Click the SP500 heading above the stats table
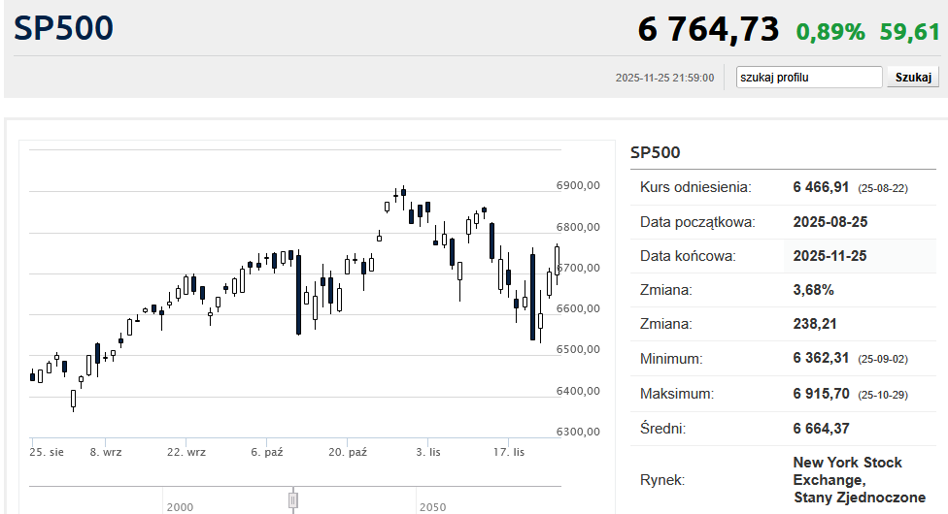 (655, 153)
